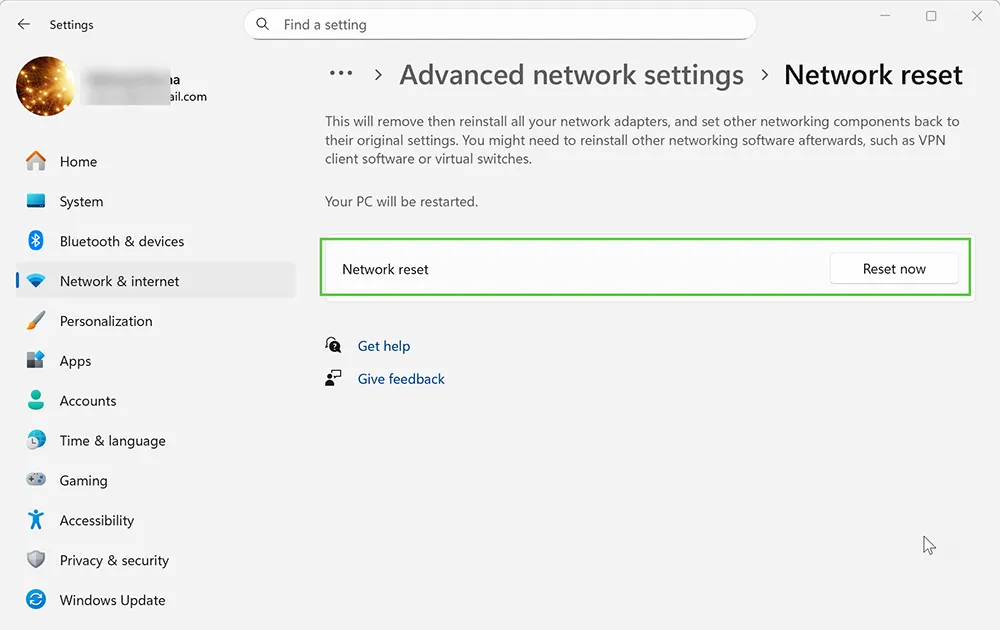Click the Get help question mark icon
The height and width of the screenshot is (630, 1000).
click(x=332, y=344)
